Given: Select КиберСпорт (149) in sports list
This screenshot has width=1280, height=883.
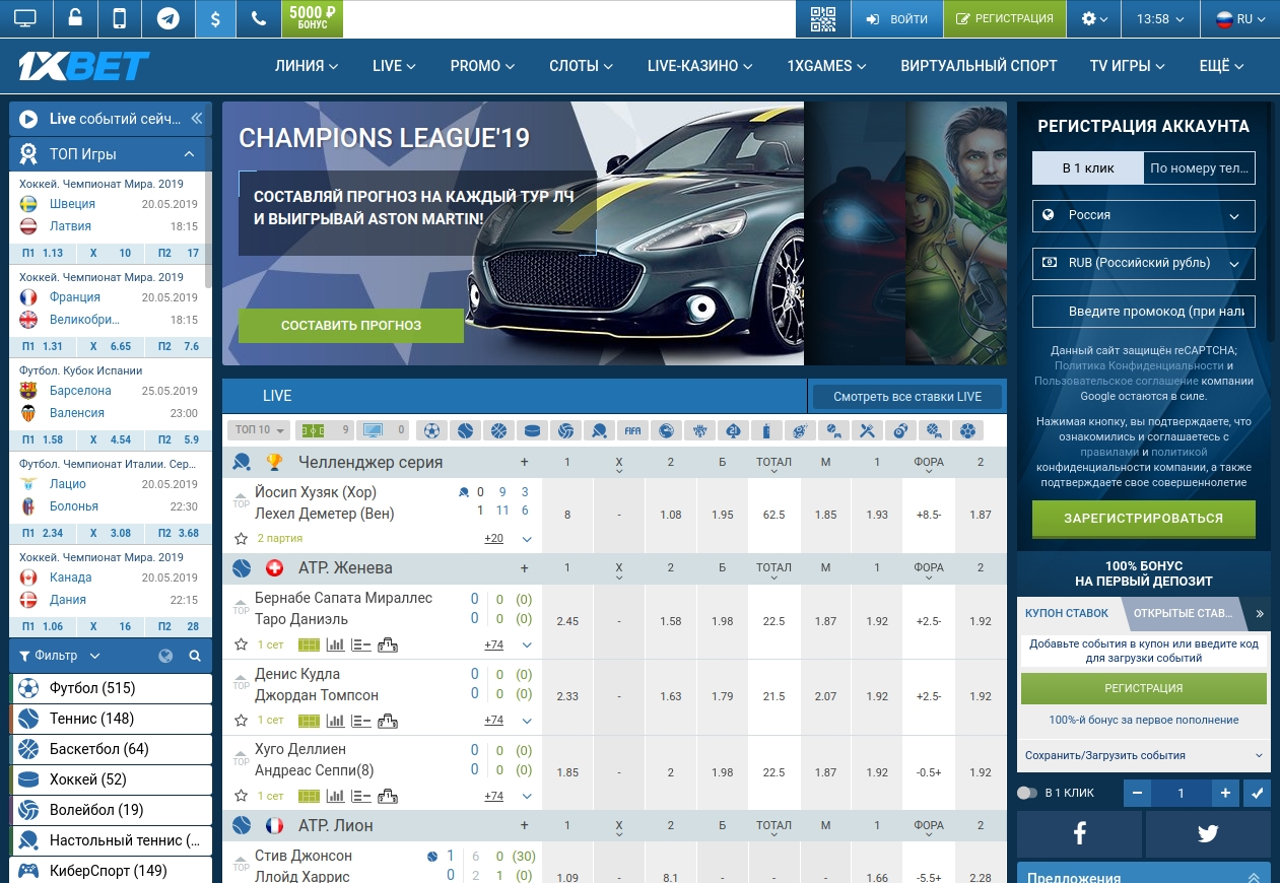Looking at the screenshot, I should [x=111, y=870].
